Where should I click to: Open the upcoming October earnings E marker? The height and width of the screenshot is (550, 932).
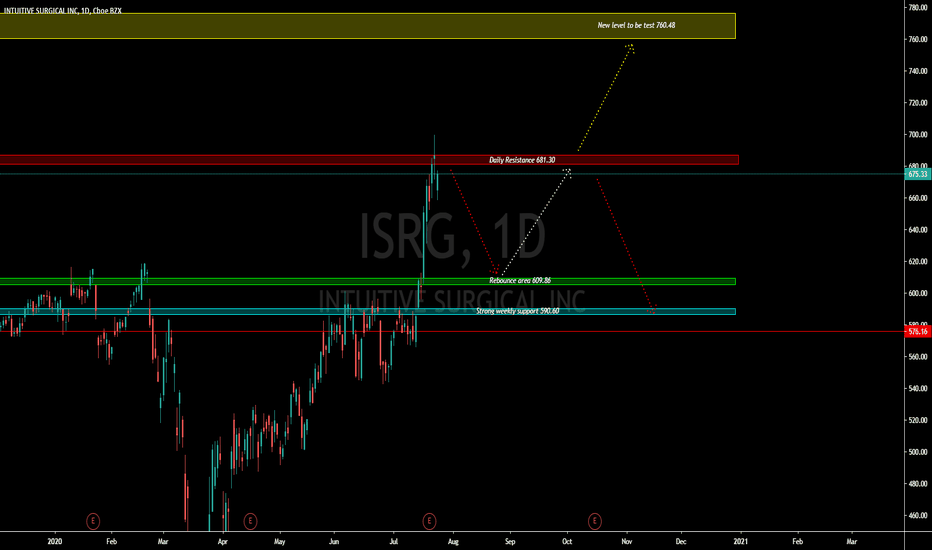point(594,521)
